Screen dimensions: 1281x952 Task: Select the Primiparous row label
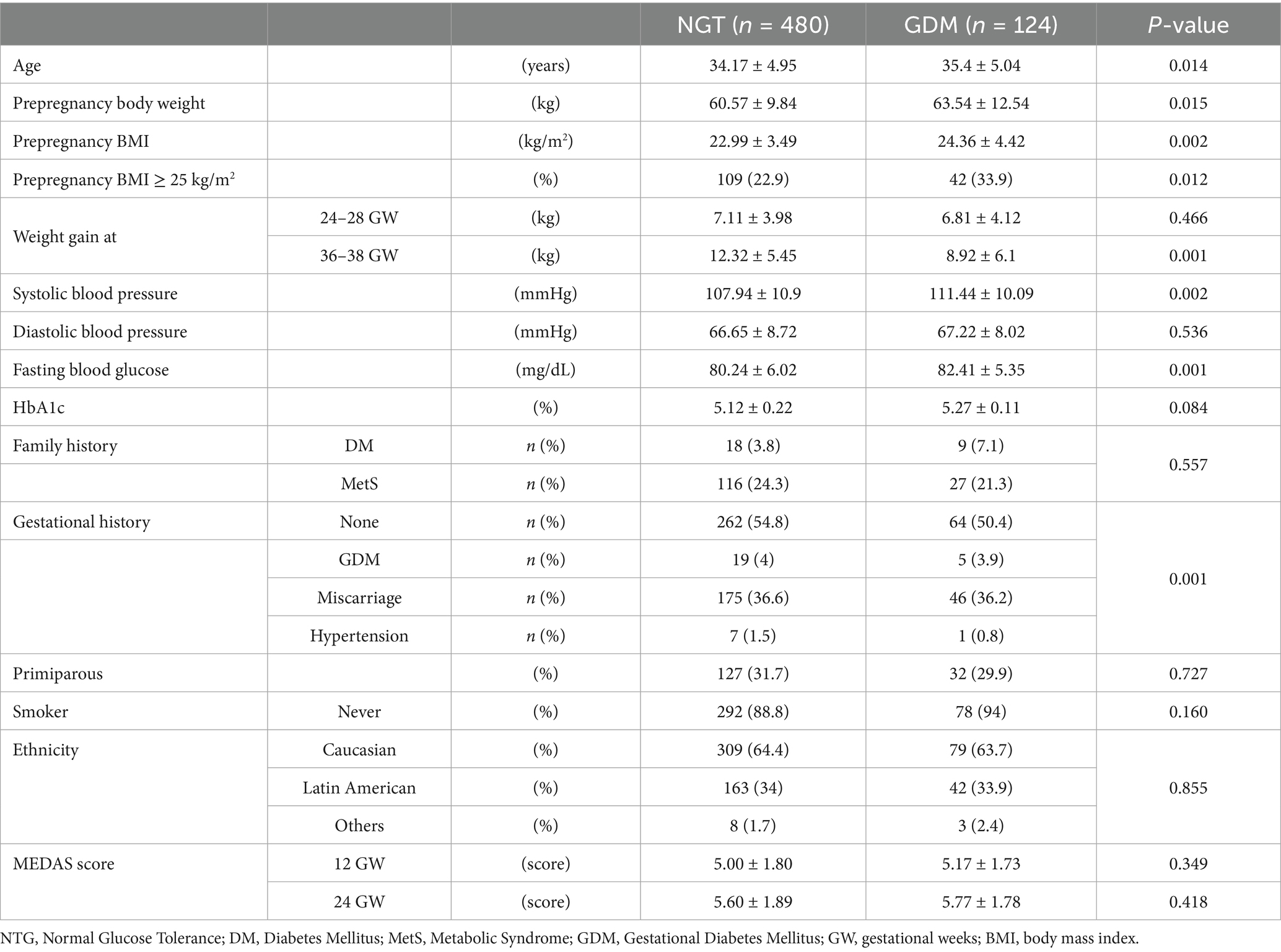58,674
